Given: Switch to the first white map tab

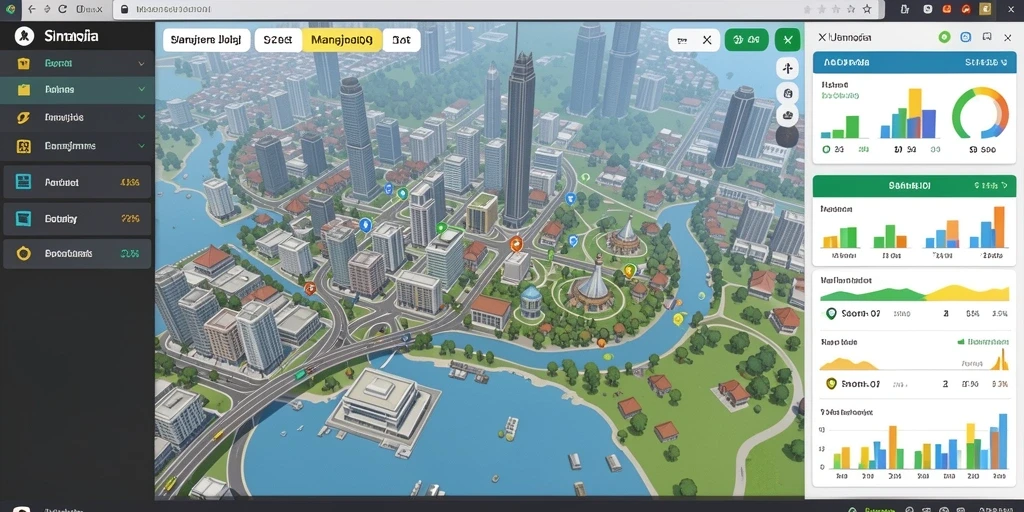Looking at the screenshot, I should click(x=206, y=40).
